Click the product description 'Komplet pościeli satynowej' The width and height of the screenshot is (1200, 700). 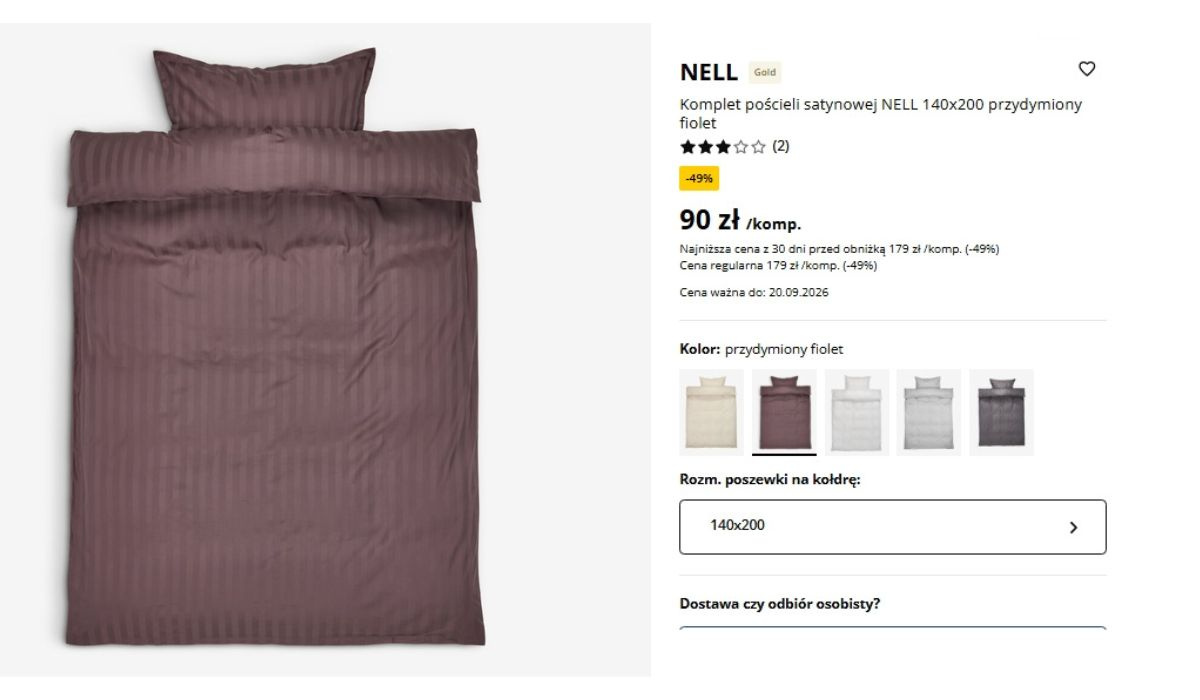click(778, 104)
